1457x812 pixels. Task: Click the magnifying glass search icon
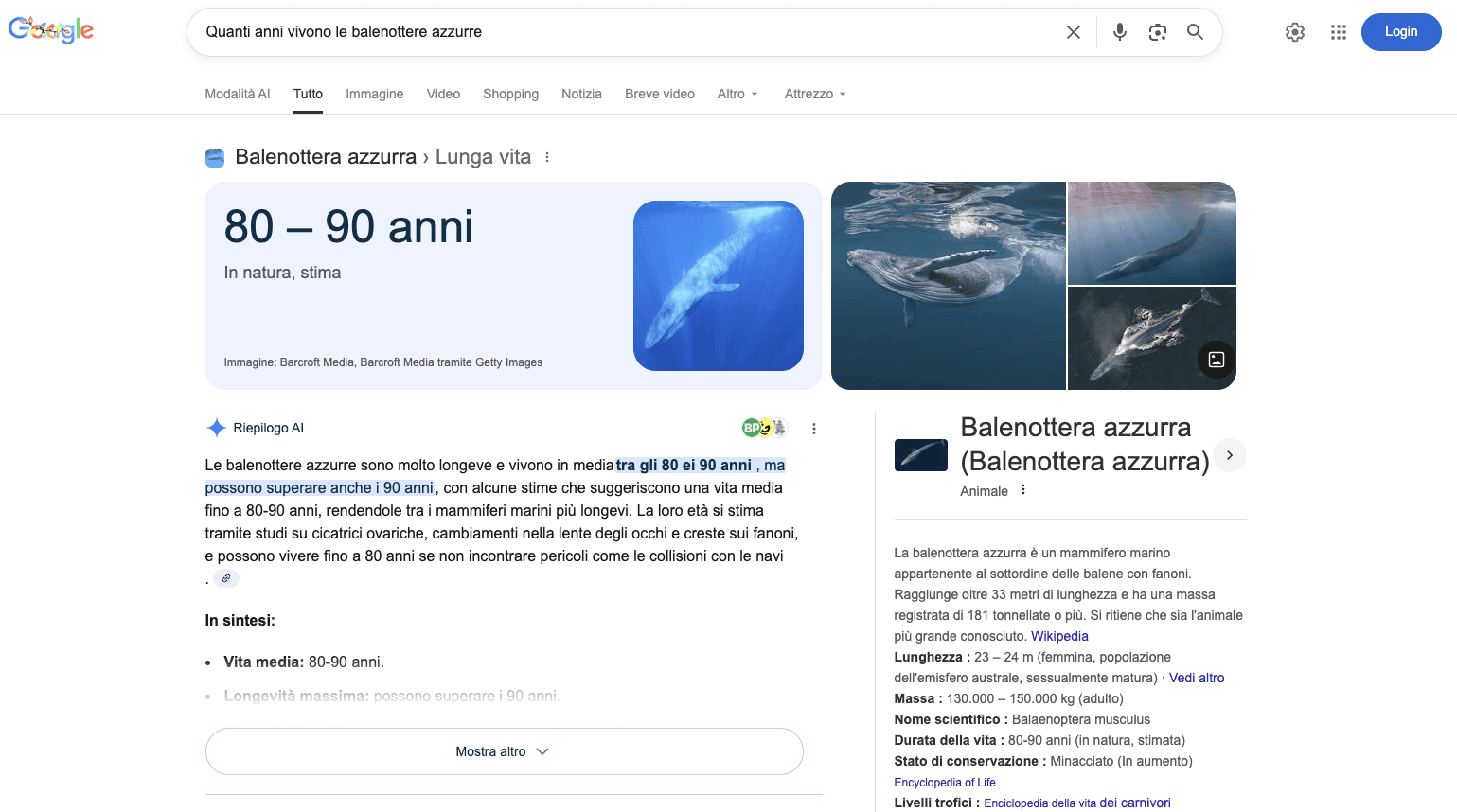[1195, 31]
